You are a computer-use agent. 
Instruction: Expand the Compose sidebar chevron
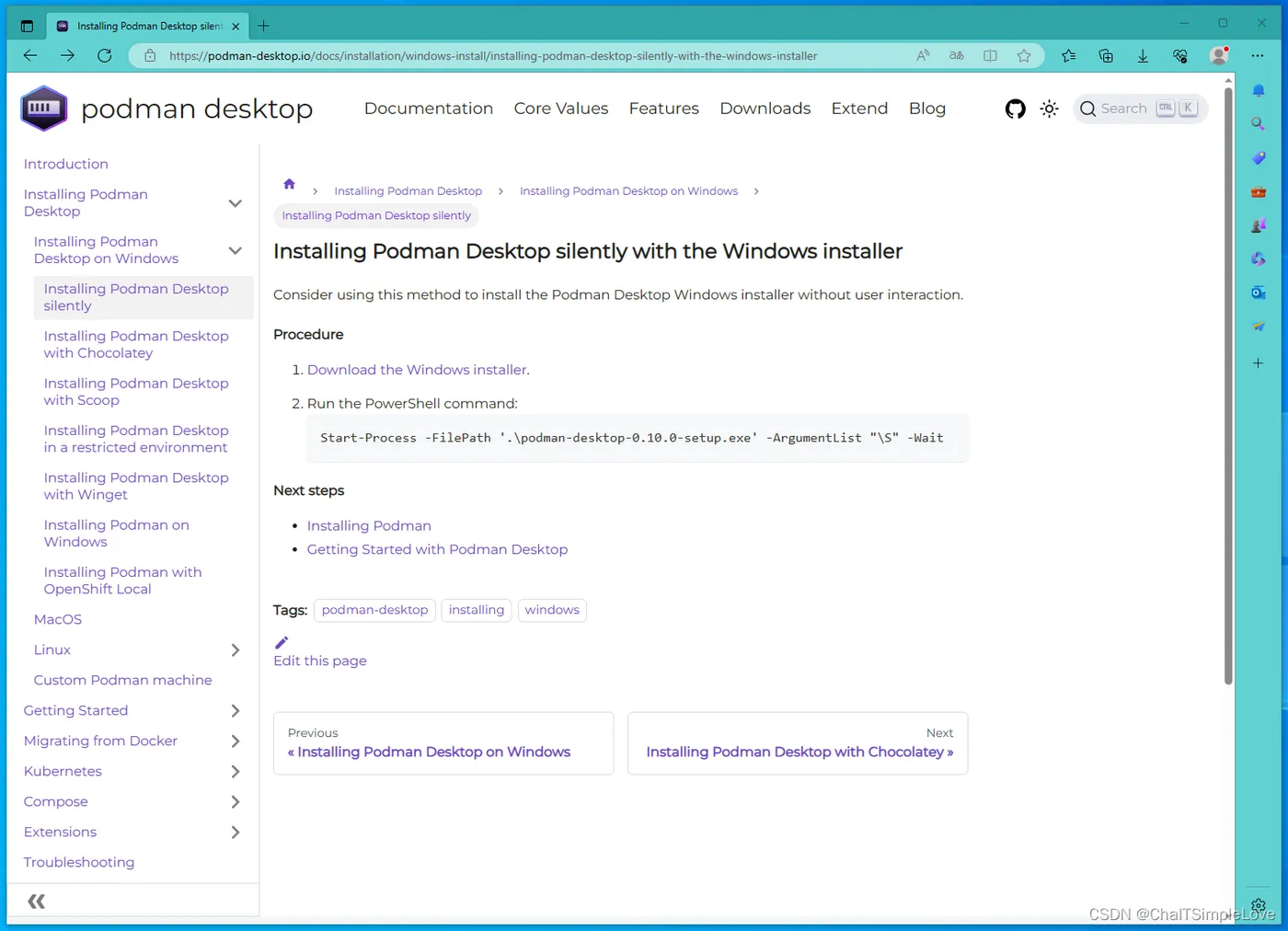(236, 802)
